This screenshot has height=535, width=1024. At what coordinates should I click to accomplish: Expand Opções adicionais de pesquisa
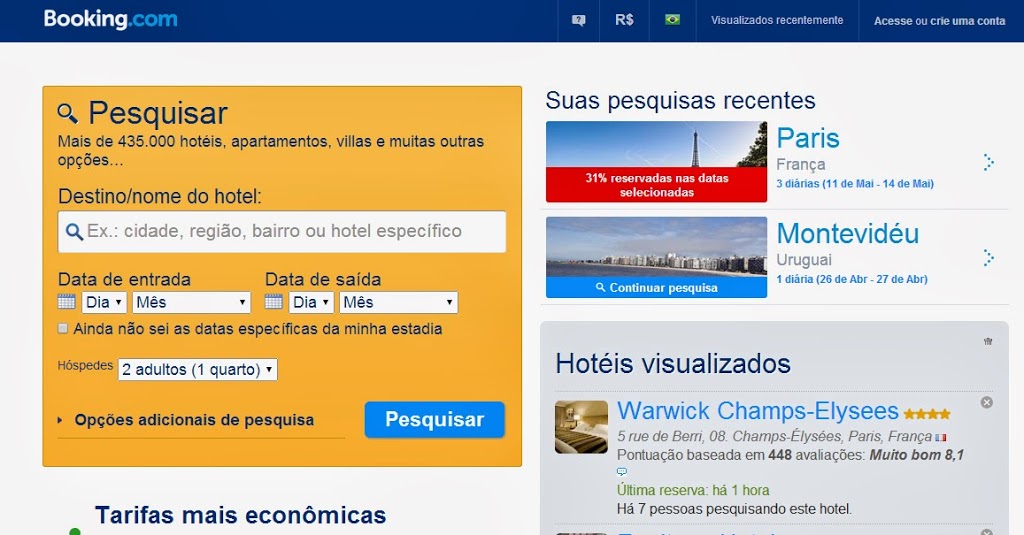click(193, 421)
